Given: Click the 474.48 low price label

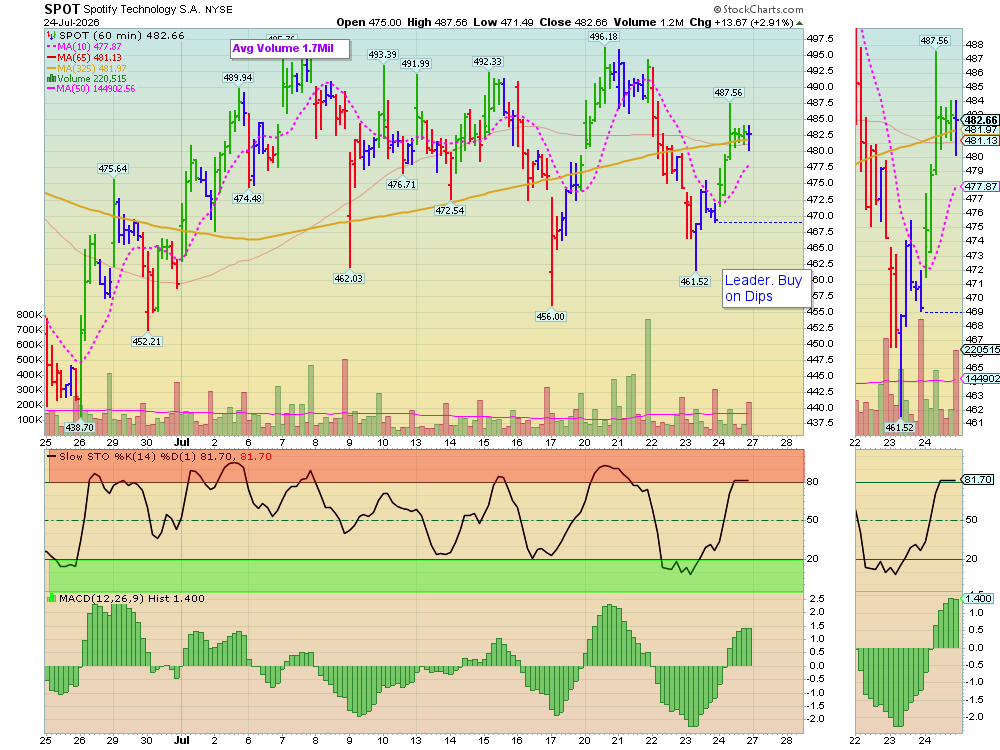Looking at the screenshot, I should [247, 198].
